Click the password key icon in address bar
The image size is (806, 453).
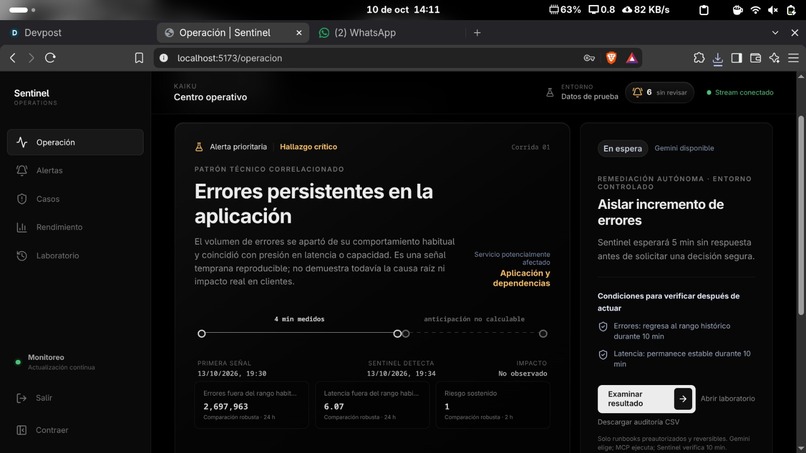(x=589, y=58)
